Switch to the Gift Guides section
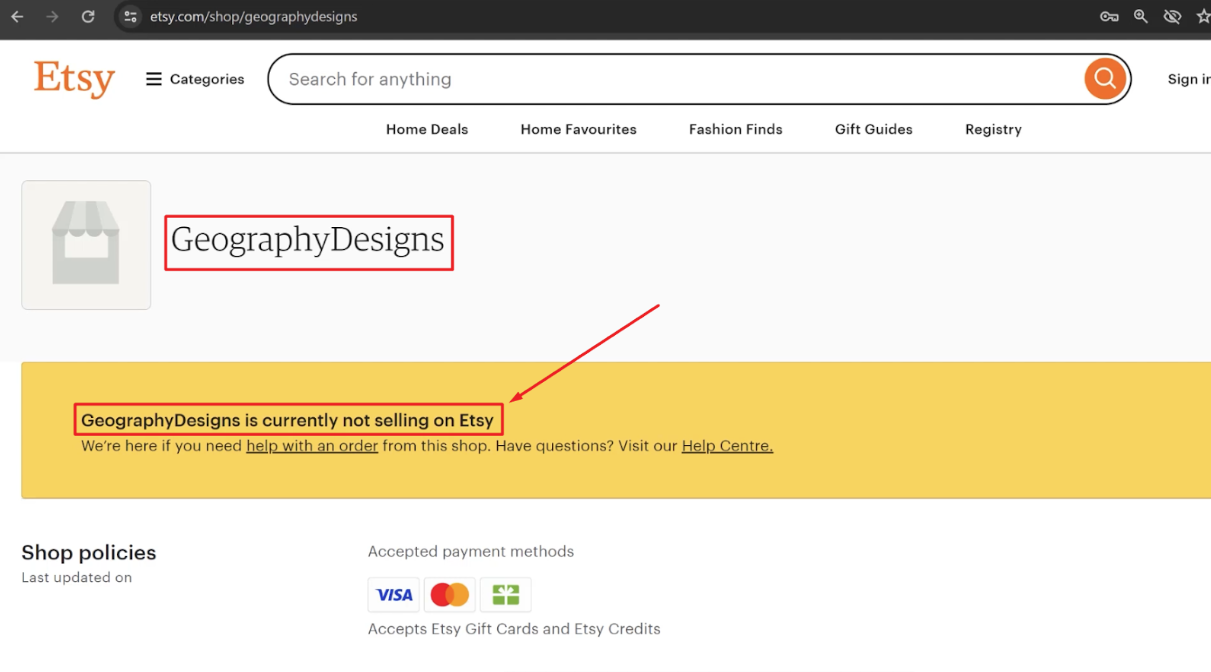 [x=872, y=129]
